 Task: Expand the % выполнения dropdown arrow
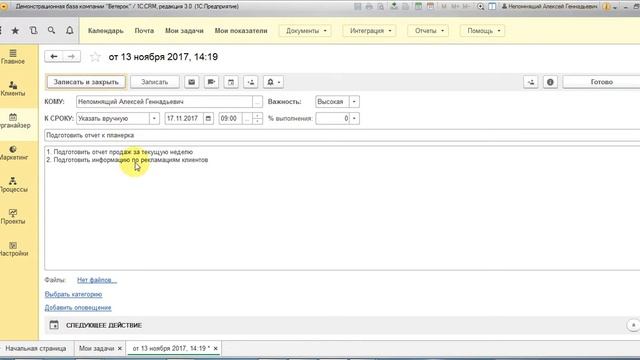pos(354,118)
